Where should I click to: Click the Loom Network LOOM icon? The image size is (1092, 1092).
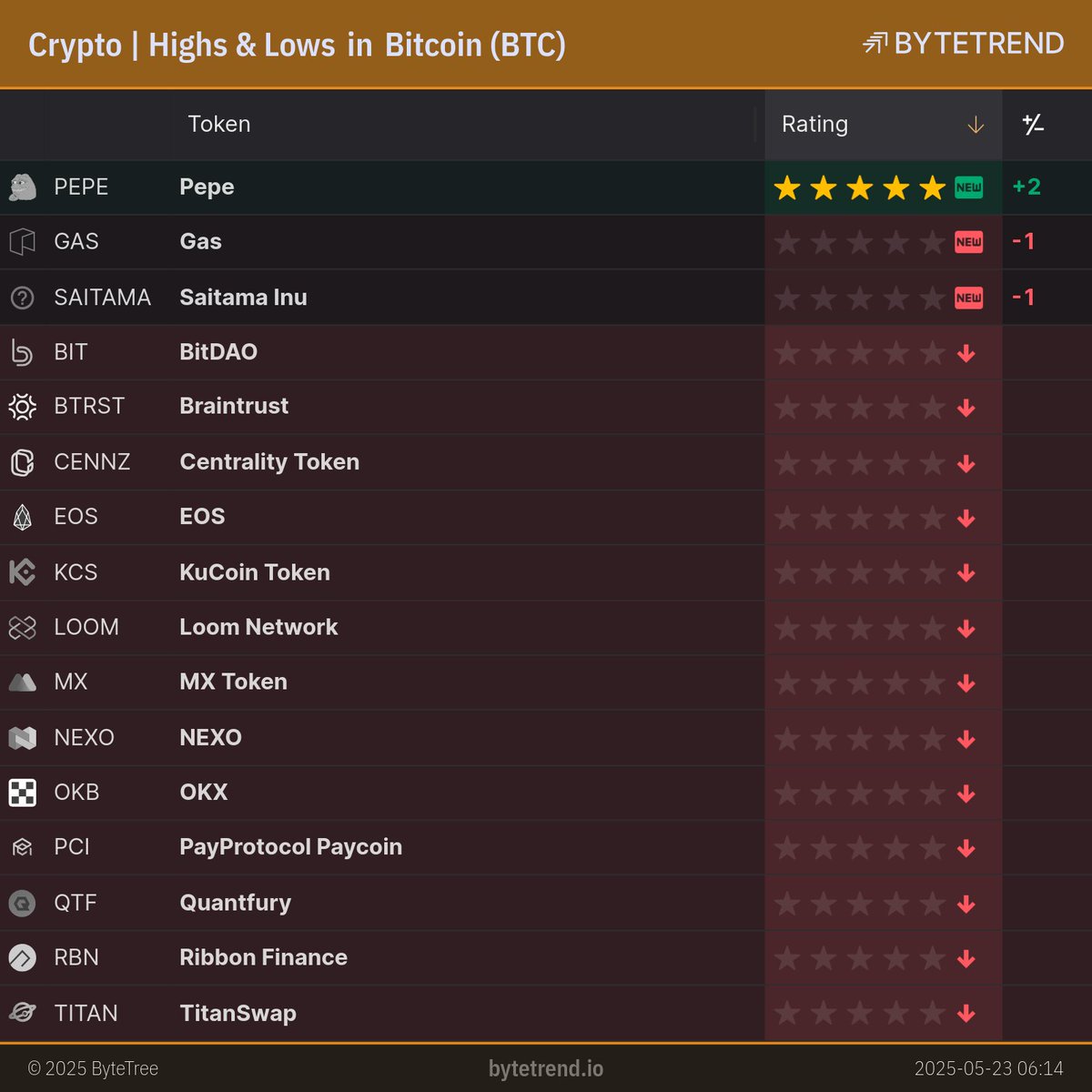click(23, 627)
